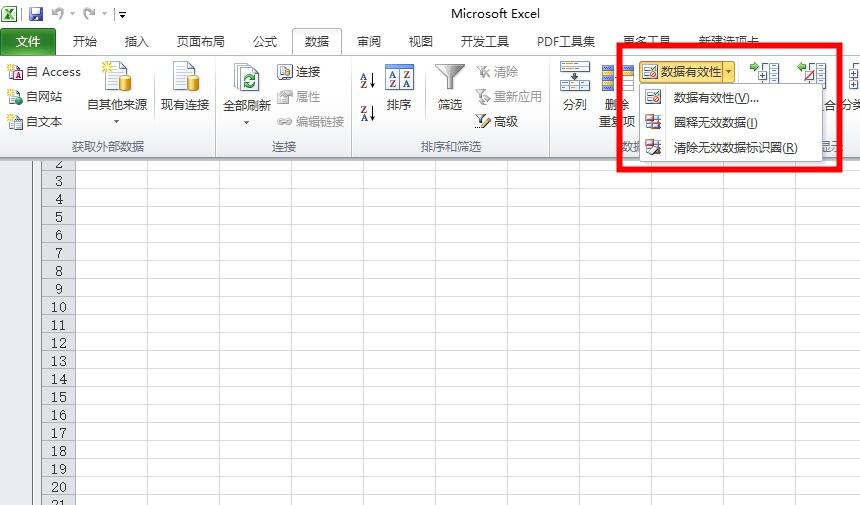
Task: Open the Undo history dropdown arrow
Action: tap(72, 14)
